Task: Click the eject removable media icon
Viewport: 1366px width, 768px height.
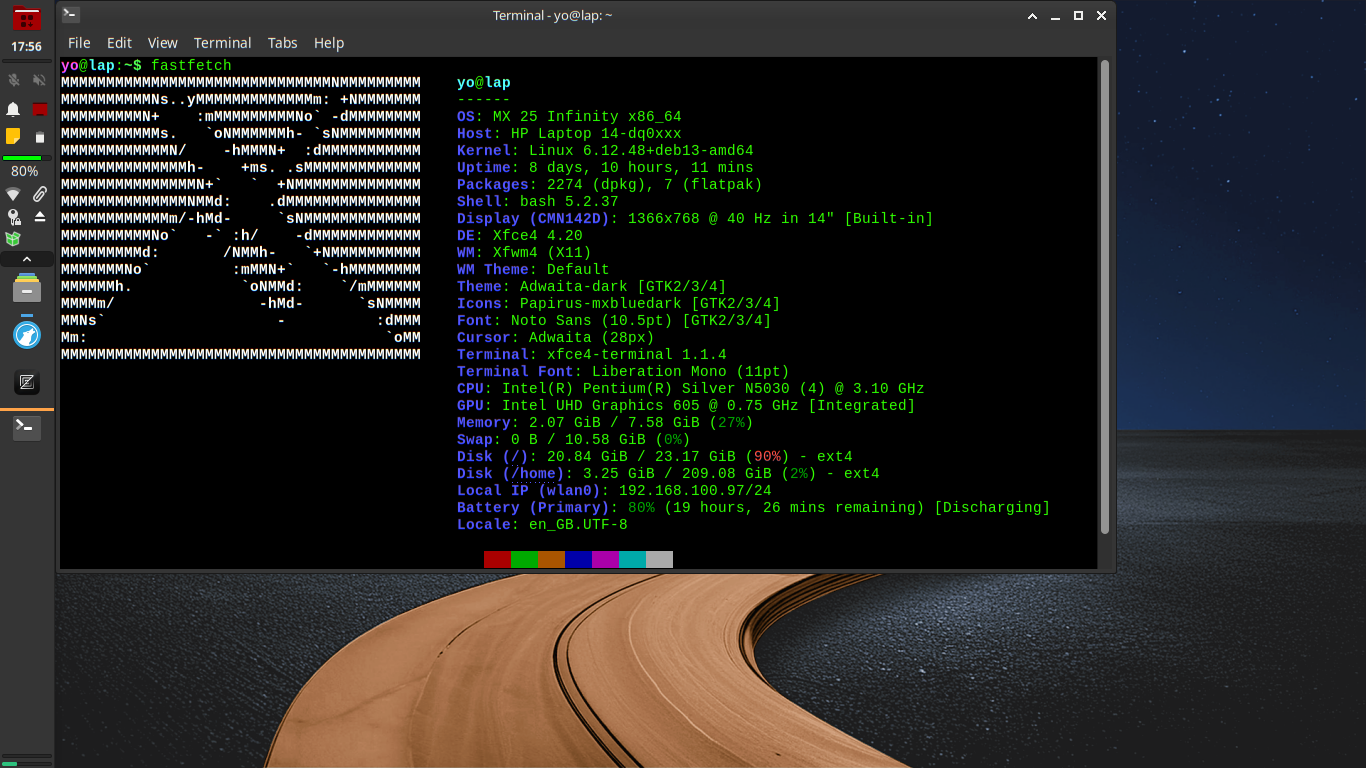Action: [40, 217]
